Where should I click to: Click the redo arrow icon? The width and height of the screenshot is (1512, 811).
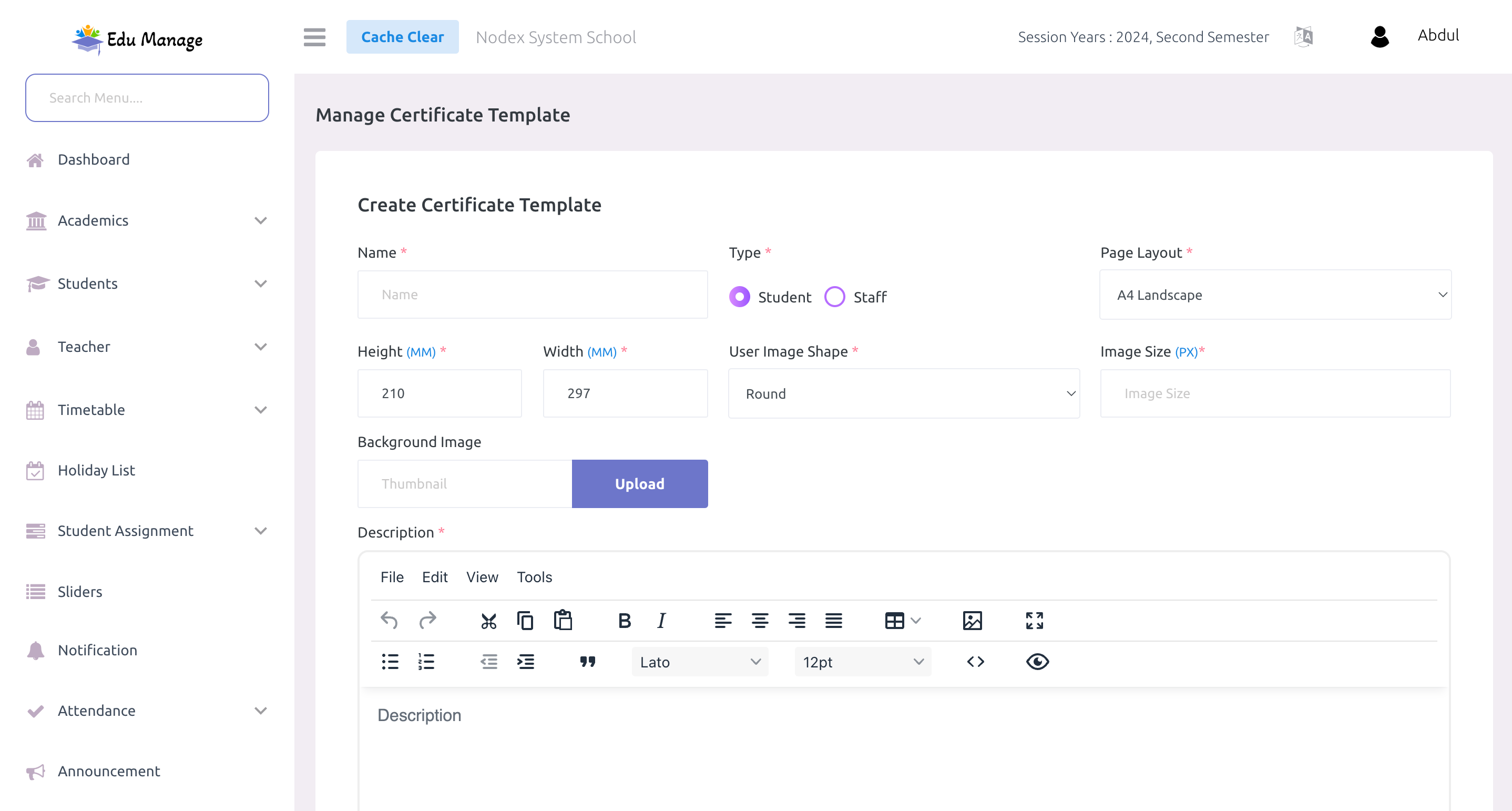pyautogui.click(x=427, y=621)
